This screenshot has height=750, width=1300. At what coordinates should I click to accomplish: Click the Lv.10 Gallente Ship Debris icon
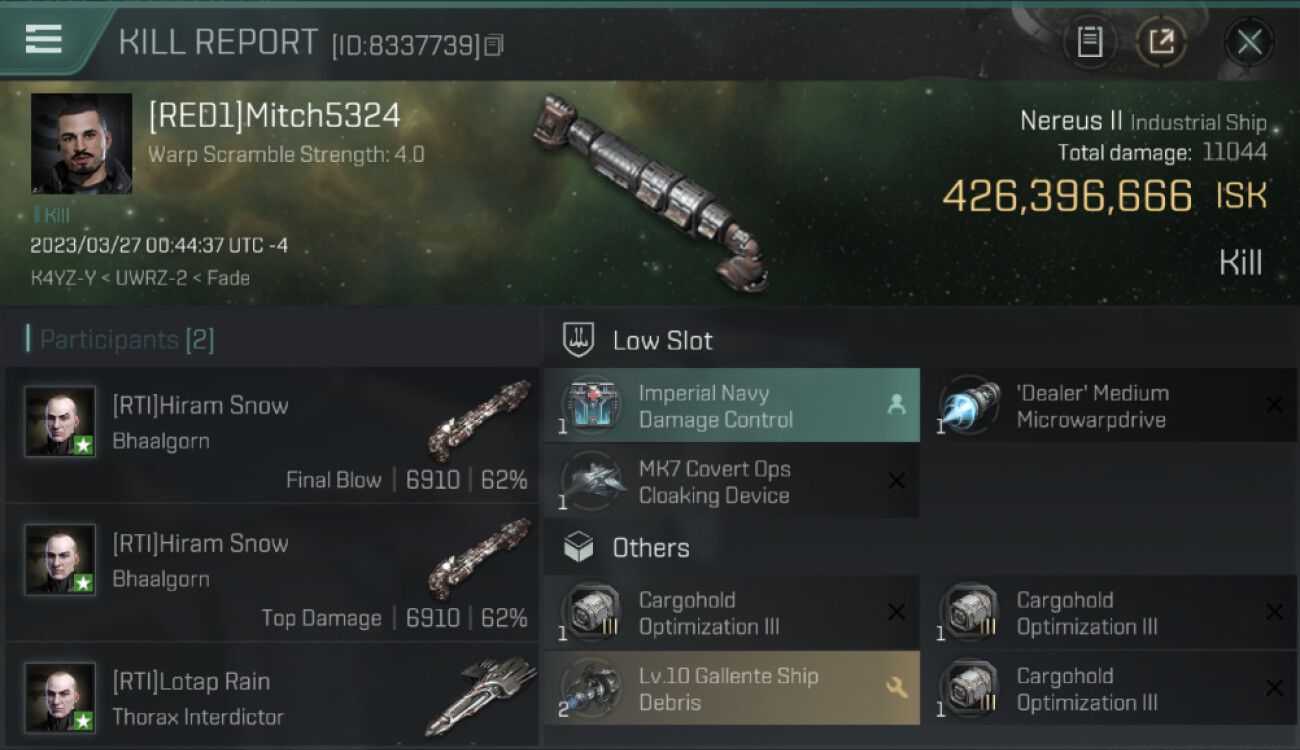coord(593,689)
